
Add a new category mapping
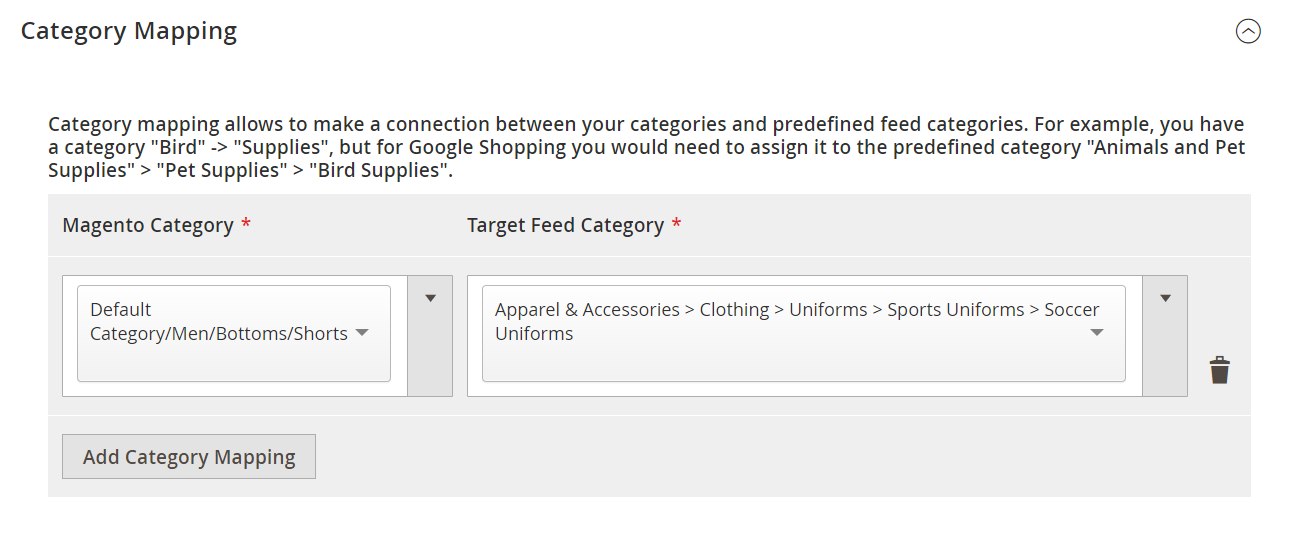click(189, 457)
